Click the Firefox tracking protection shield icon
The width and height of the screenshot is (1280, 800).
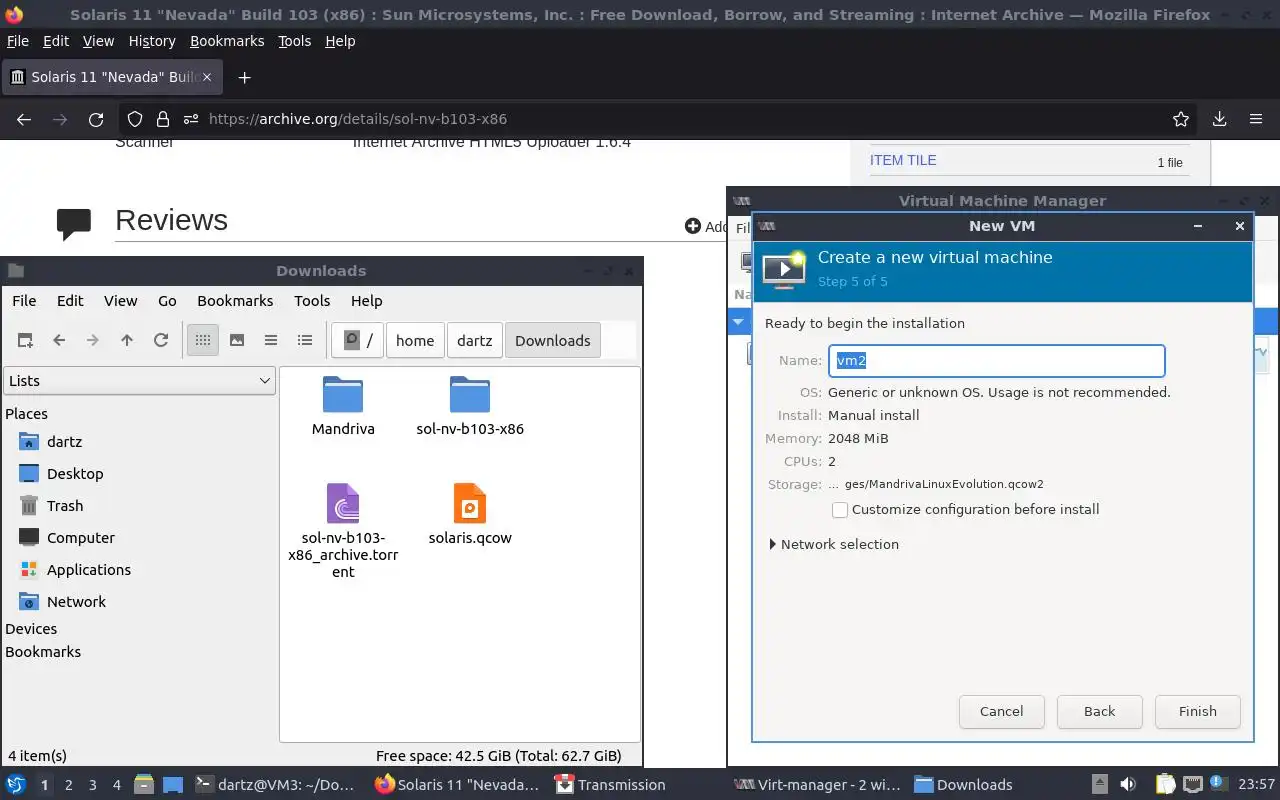click(136, 119)
